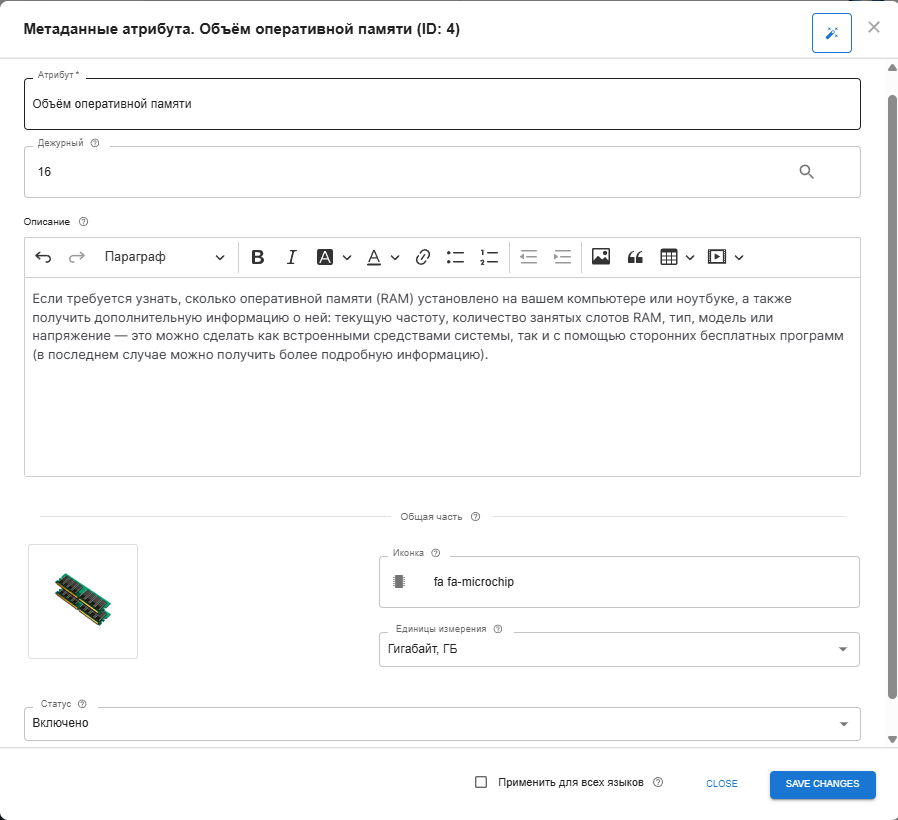Open the Статус dropdown showing Включено

pyautogui.click(x=845, y=723)
